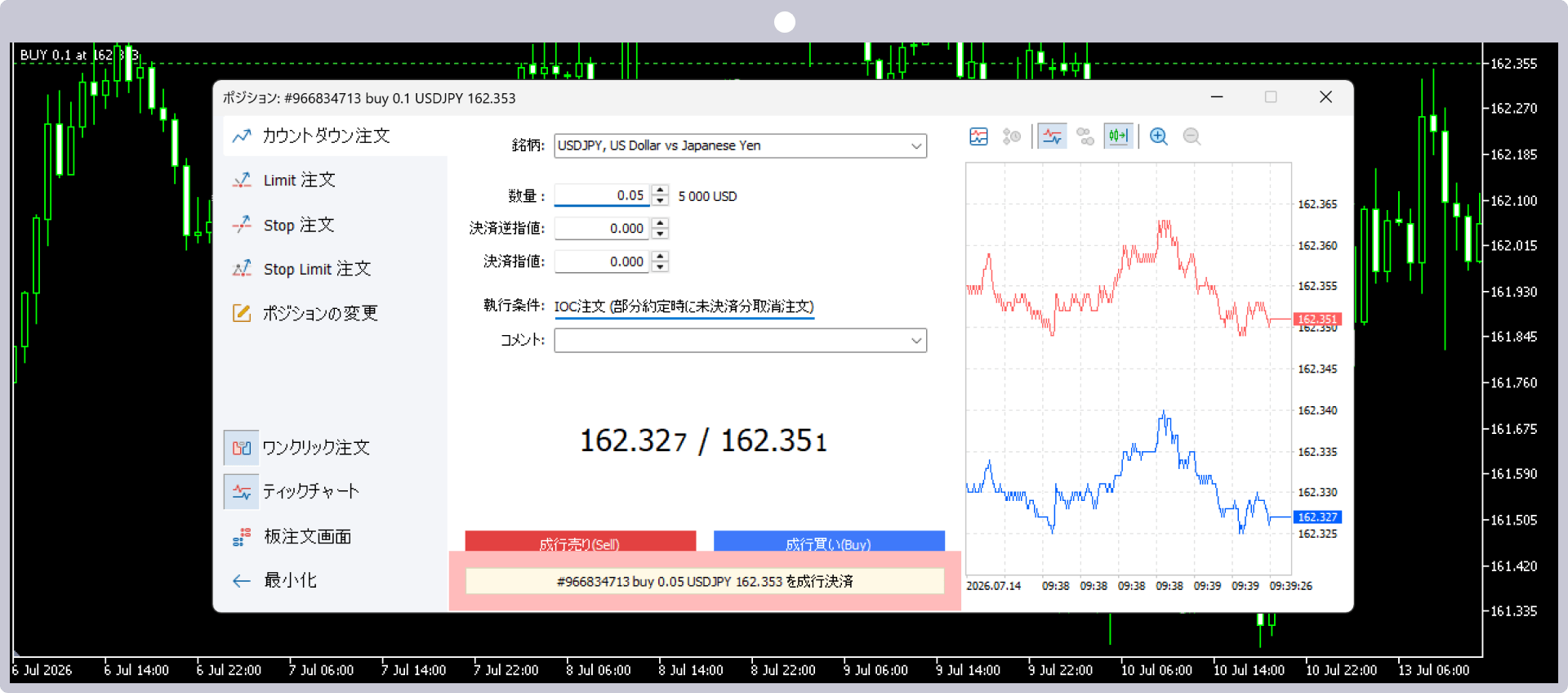The height and width of the screenshot is (693, 1568).
Task: Click the 13 Jul 06:00 label on main chart axis
Action: click(1433, 670)
